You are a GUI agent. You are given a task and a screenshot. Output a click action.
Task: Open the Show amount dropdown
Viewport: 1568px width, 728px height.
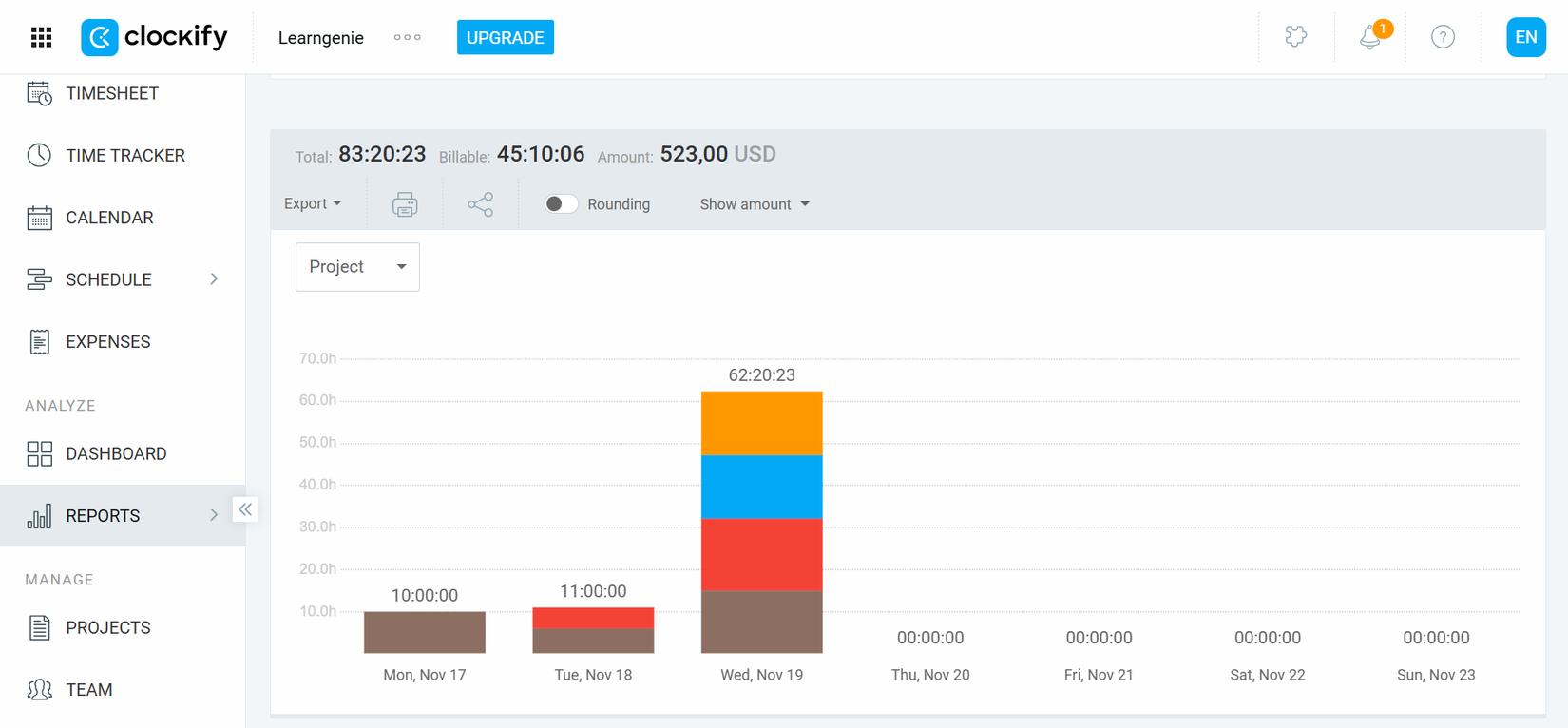(755, 204)
